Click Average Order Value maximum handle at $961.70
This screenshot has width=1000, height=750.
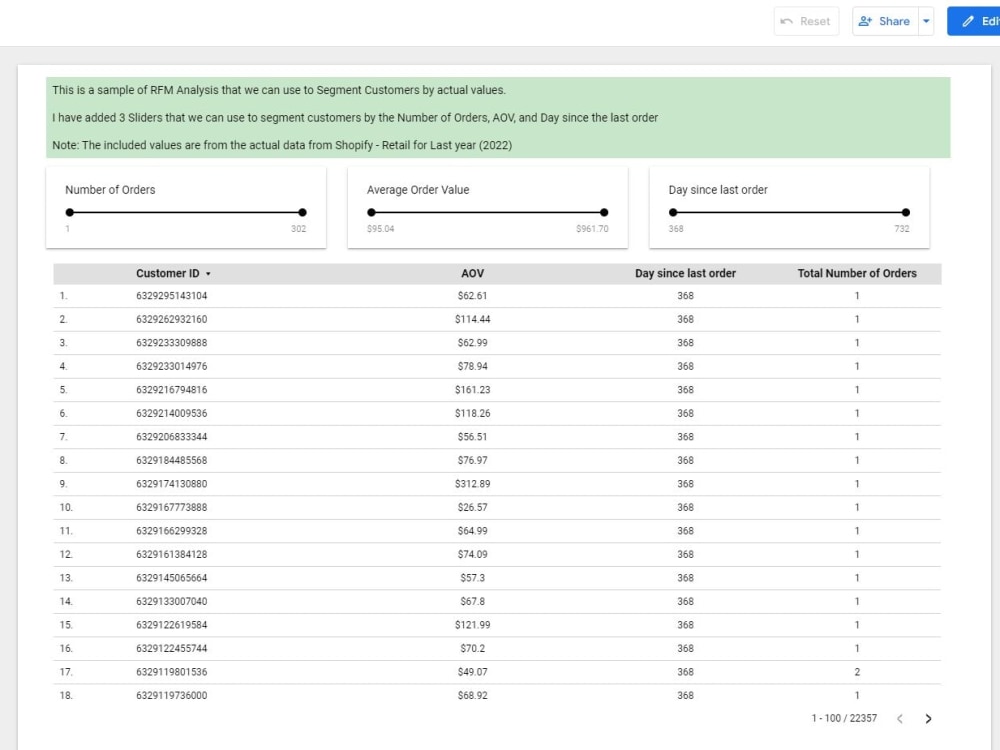(x=604, y=212)
